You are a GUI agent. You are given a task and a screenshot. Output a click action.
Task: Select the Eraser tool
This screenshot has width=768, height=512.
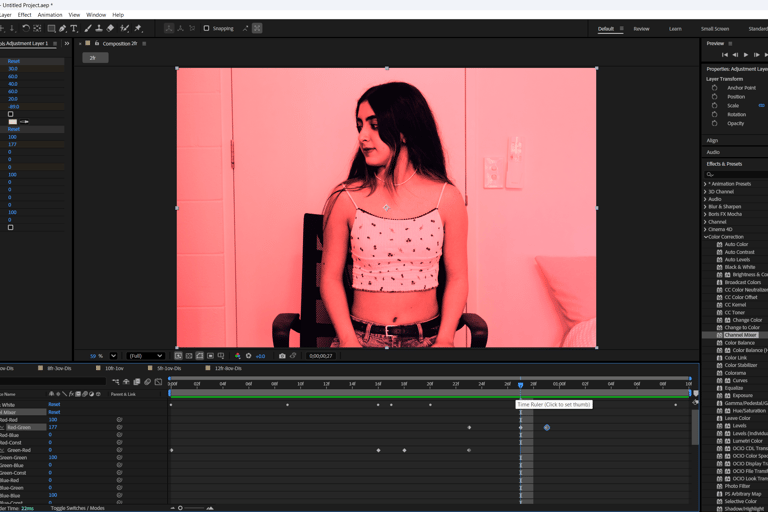pyautogui.click(x=110, y=28)
